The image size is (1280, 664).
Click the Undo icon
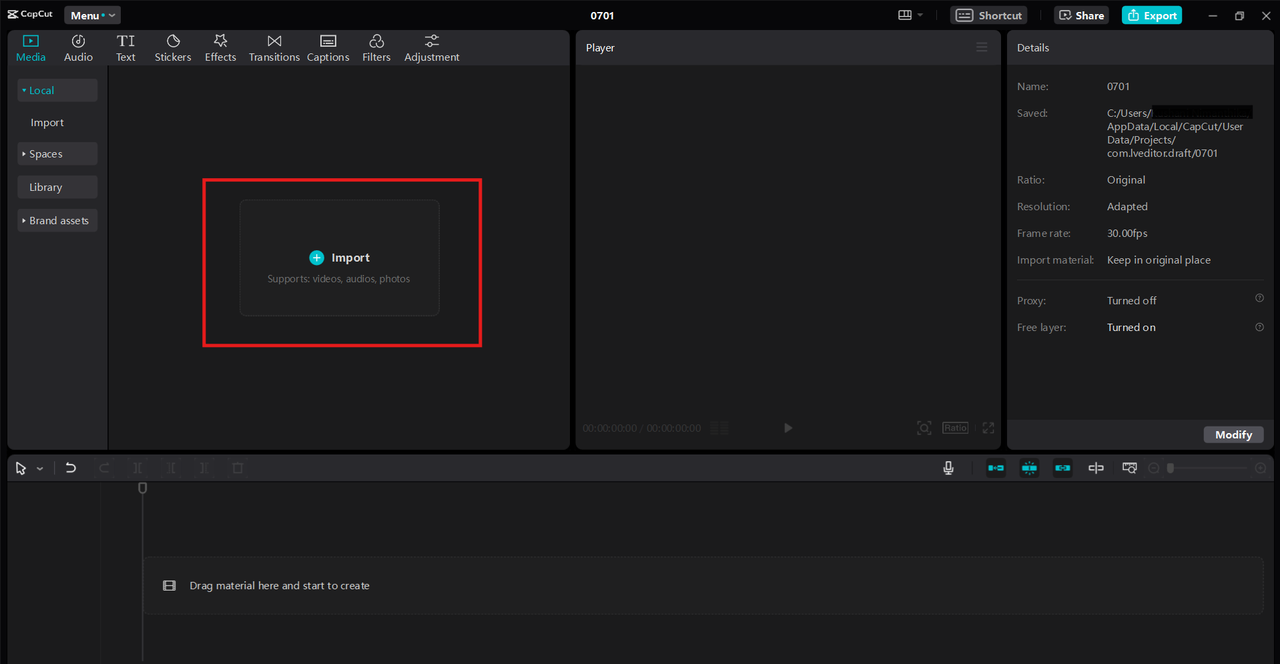[70, 468]
